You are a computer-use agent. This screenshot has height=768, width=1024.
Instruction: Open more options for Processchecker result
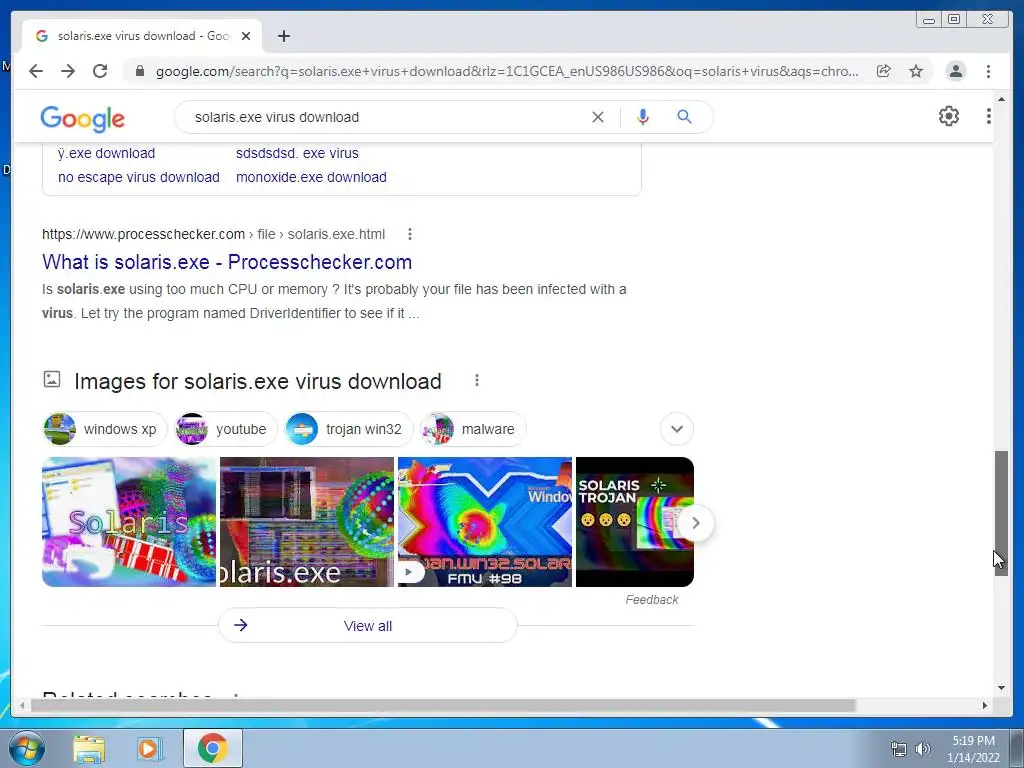point(409,234)
